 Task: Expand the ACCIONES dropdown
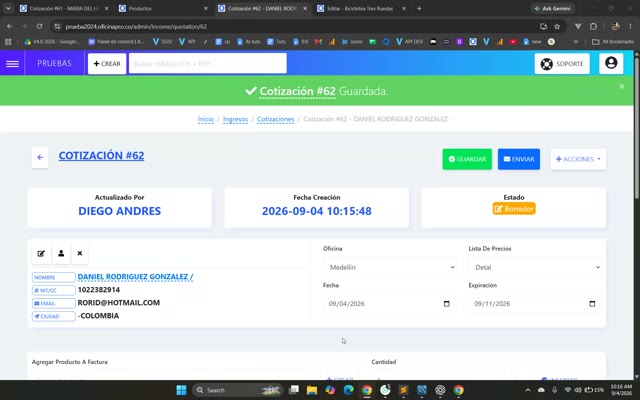tap(578, 159)
